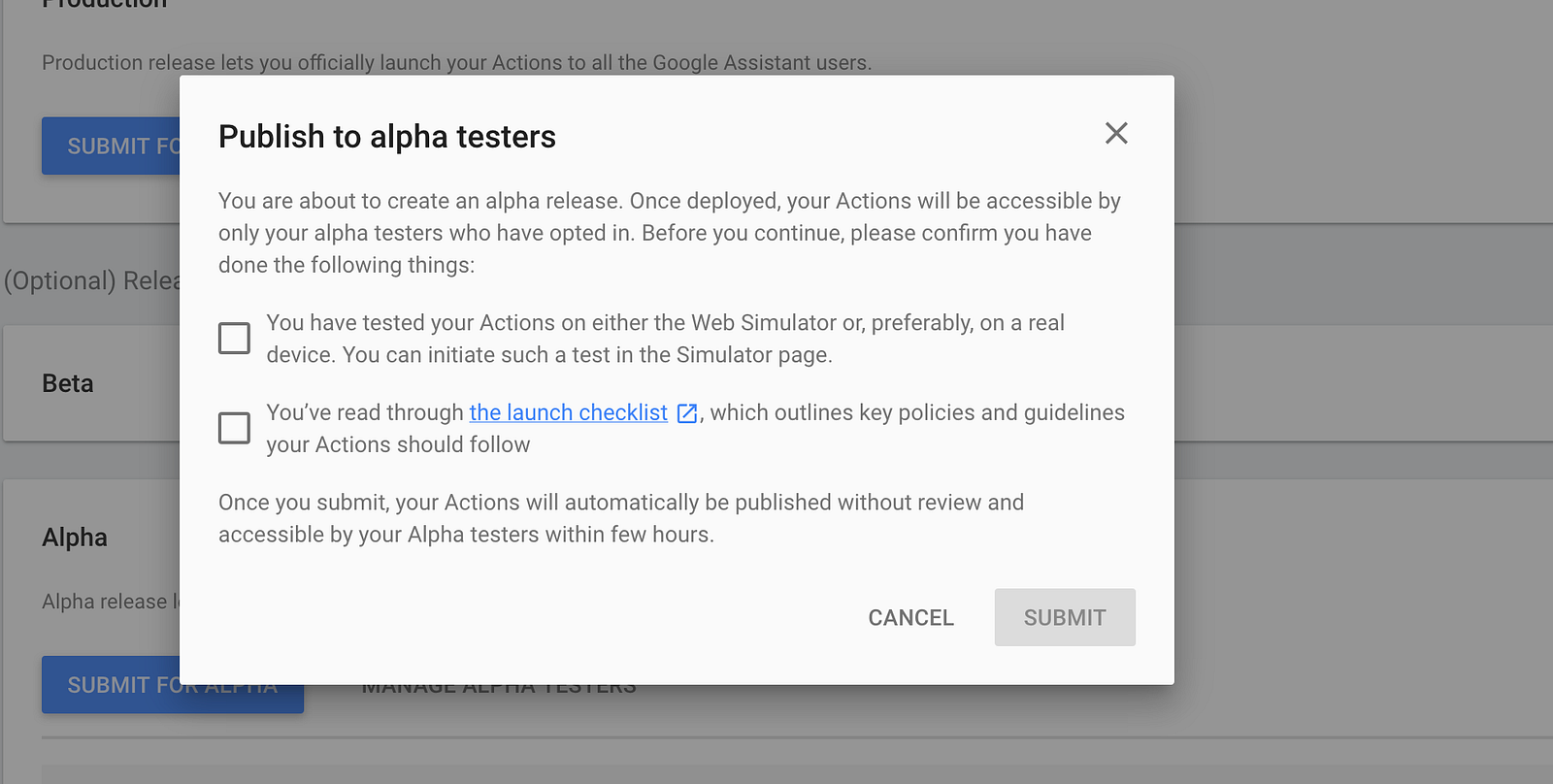Click the 'Once you submit' notice text
This screenshot has height=784, width=1553.
621,518
